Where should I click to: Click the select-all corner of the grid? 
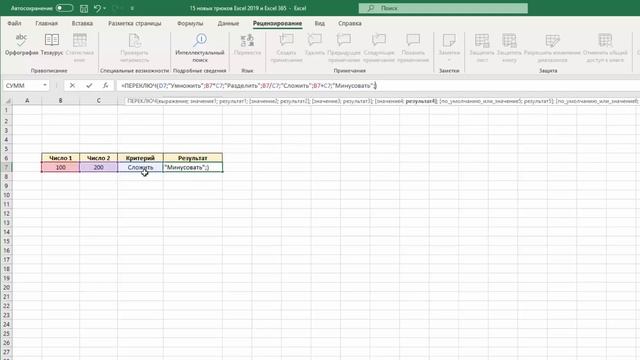7,100
